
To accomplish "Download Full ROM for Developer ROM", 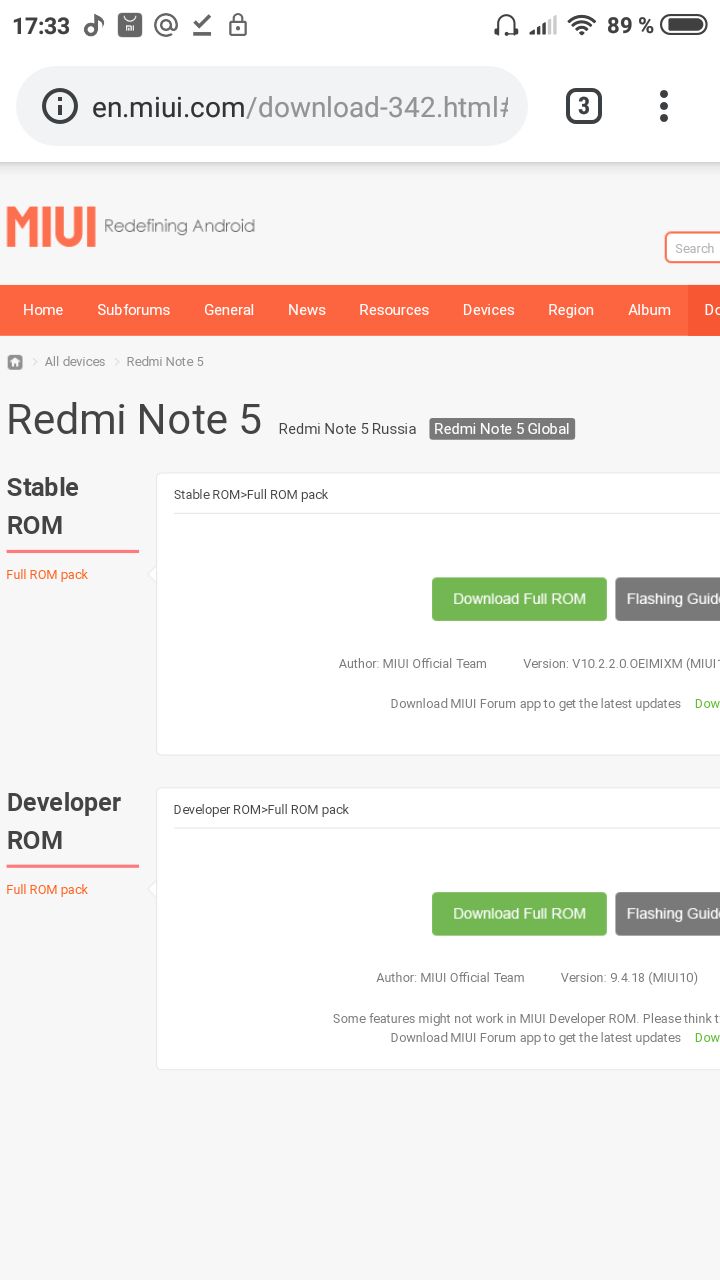I will [519, 914].
